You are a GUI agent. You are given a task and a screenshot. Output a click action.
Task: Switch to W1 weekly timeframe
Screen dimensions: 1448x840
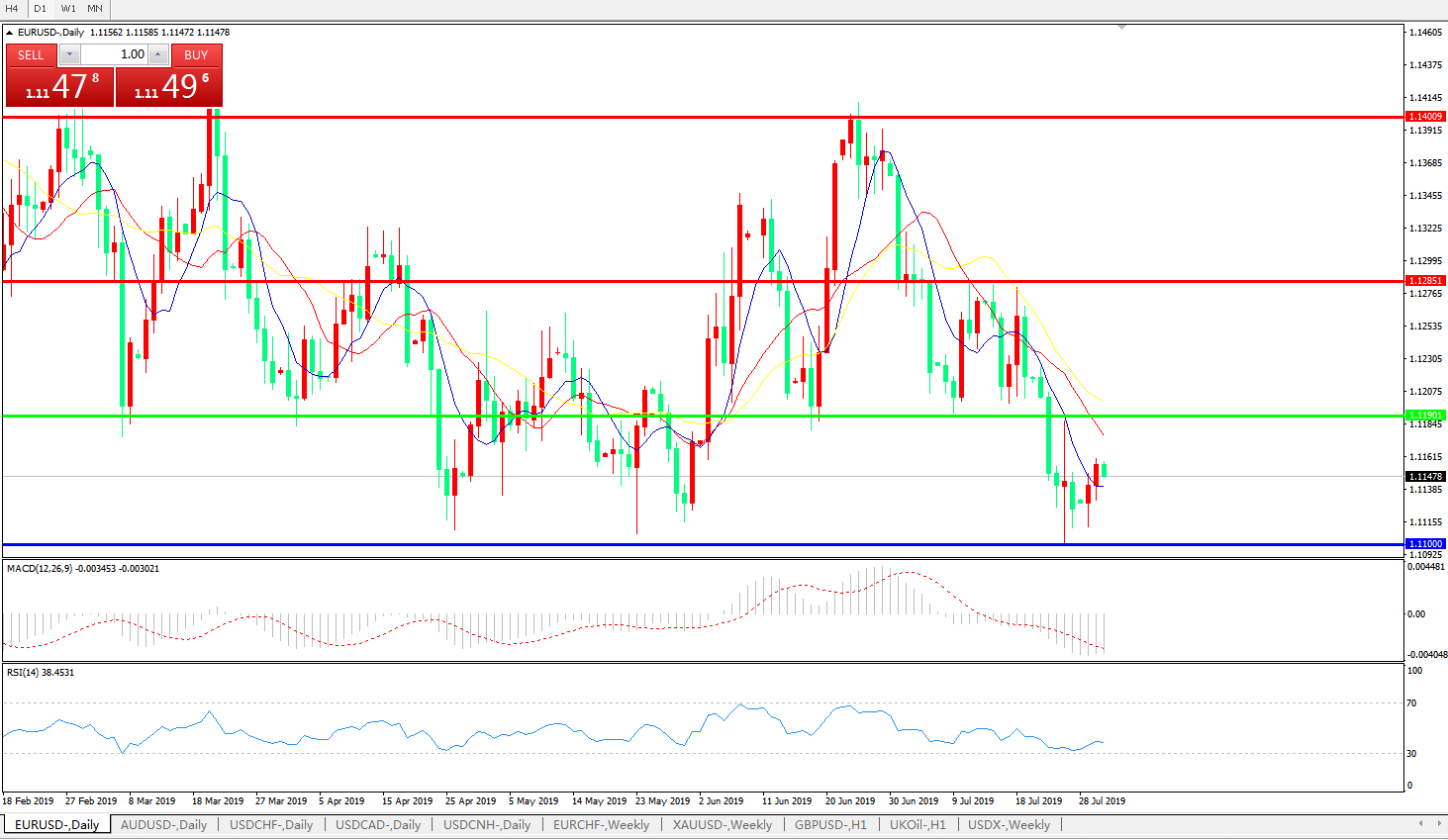(x=68, y=8)
